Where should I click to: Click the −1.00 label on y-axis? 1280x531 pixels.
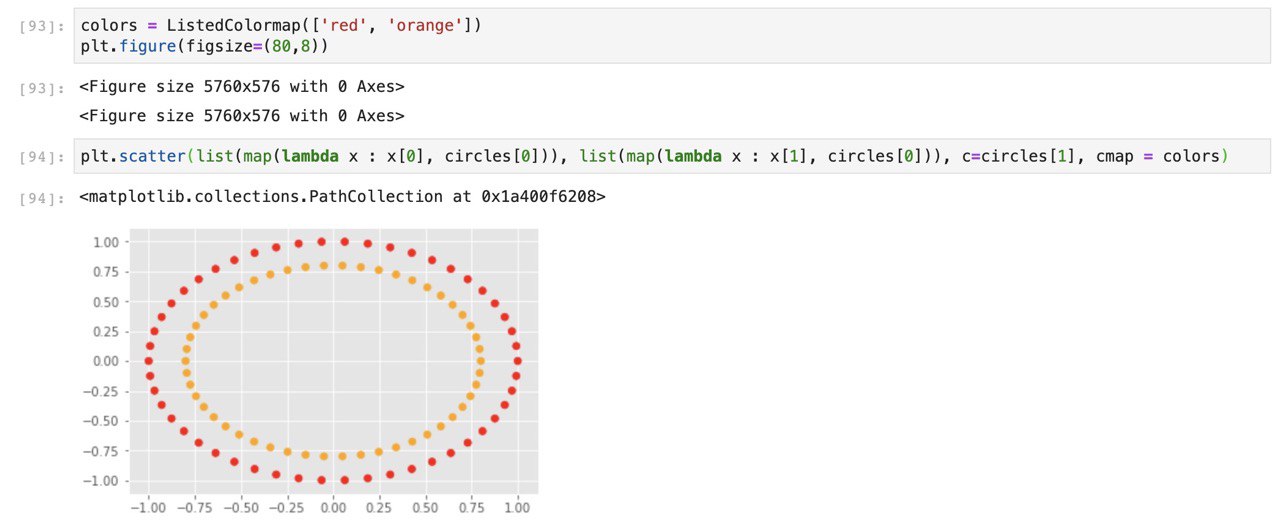click(x=101, y=481)
